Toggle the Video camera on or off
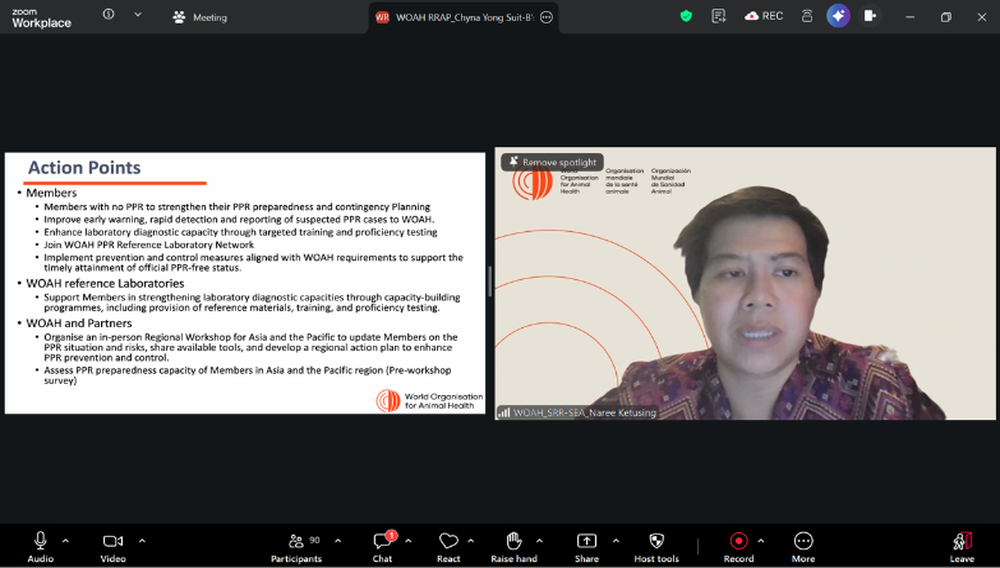 click(x=113, y=541)
